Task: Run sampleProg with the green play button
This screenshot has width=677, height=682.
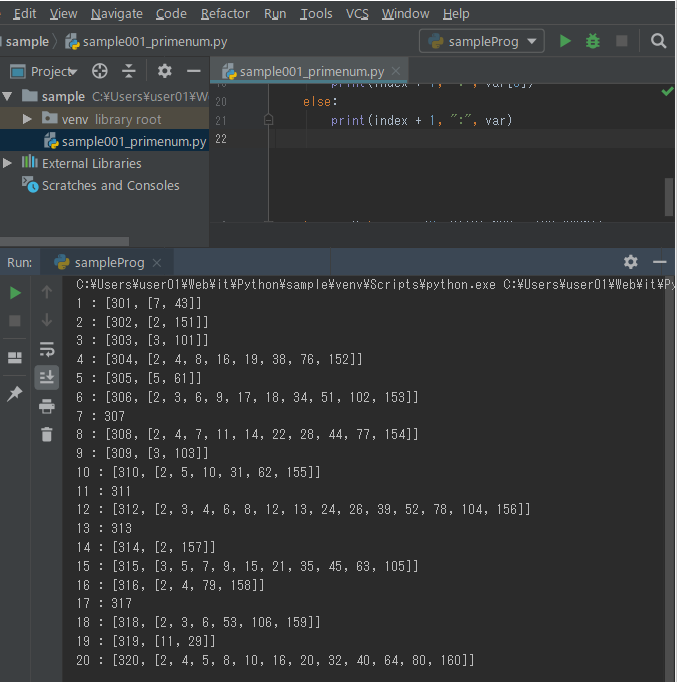Action: 565,41
